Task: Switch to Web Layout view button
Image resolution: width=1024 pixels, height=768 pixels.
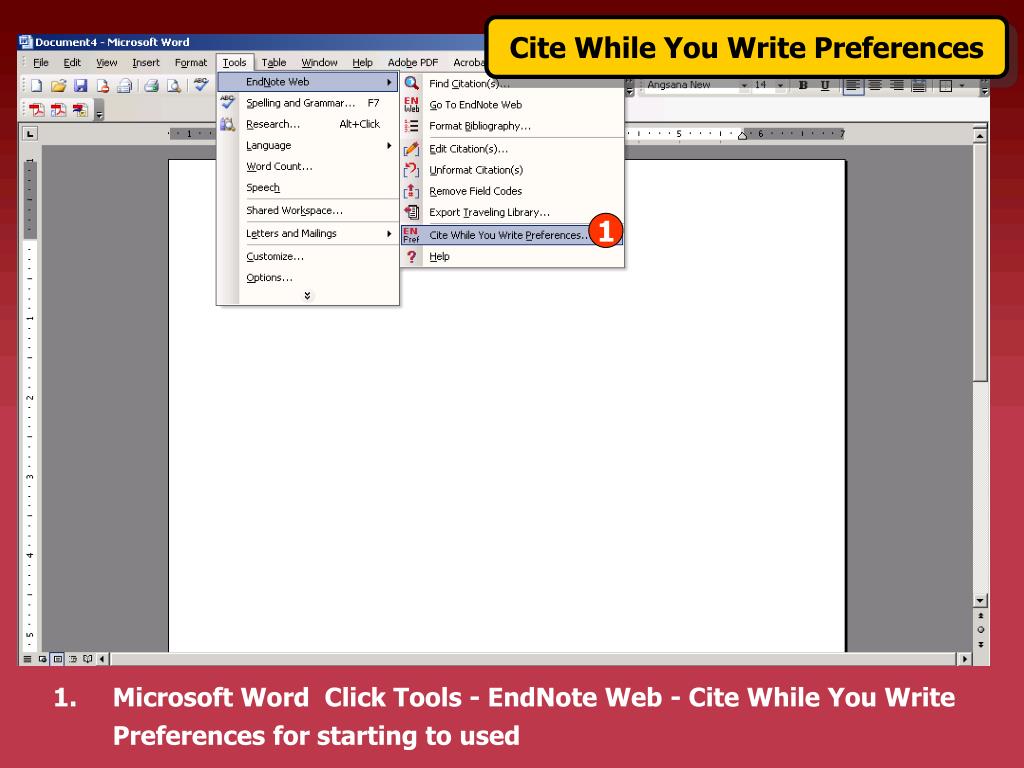Action: tap(42, 659)
